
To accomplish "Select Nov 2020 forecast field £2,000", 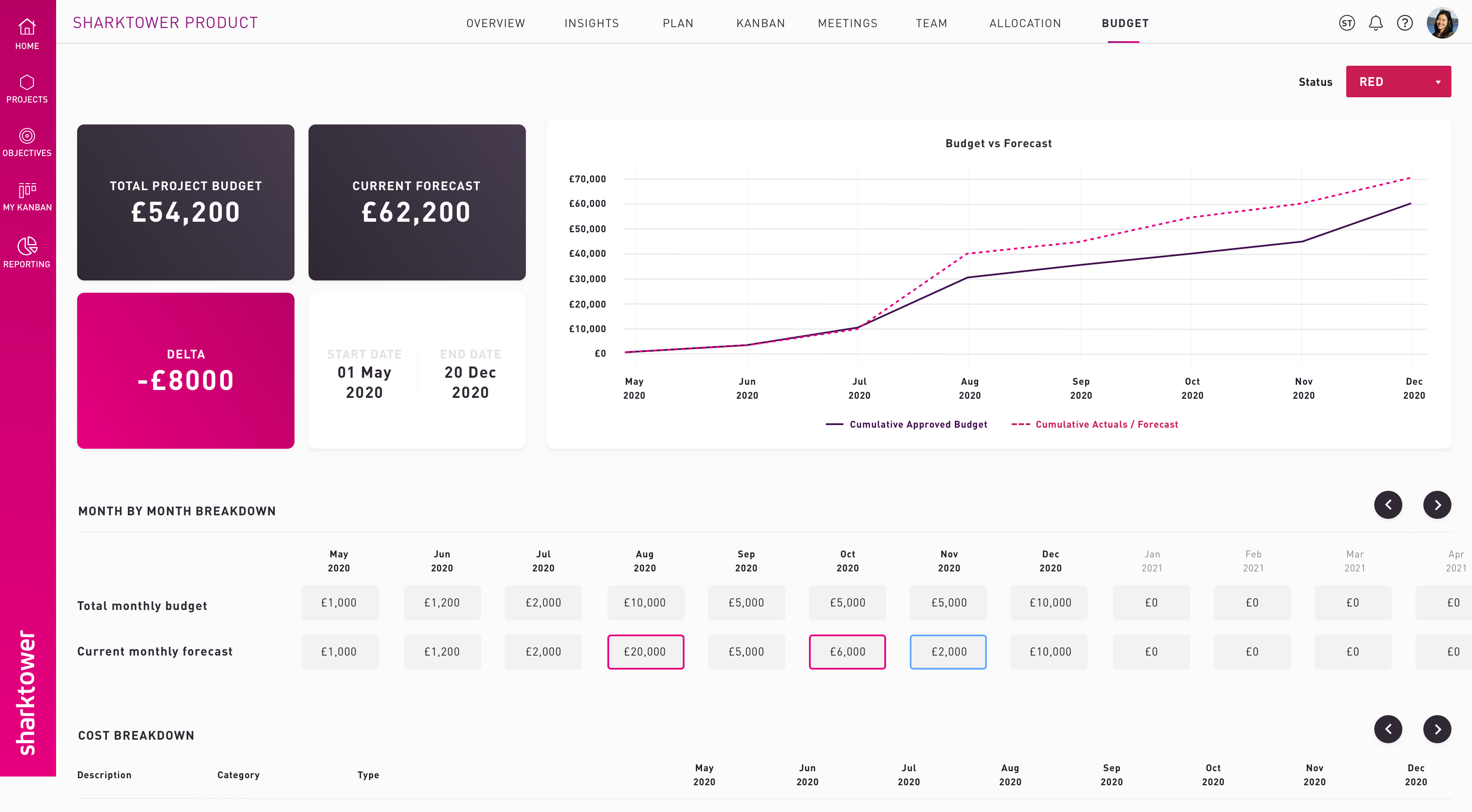I will click(948, 652).
